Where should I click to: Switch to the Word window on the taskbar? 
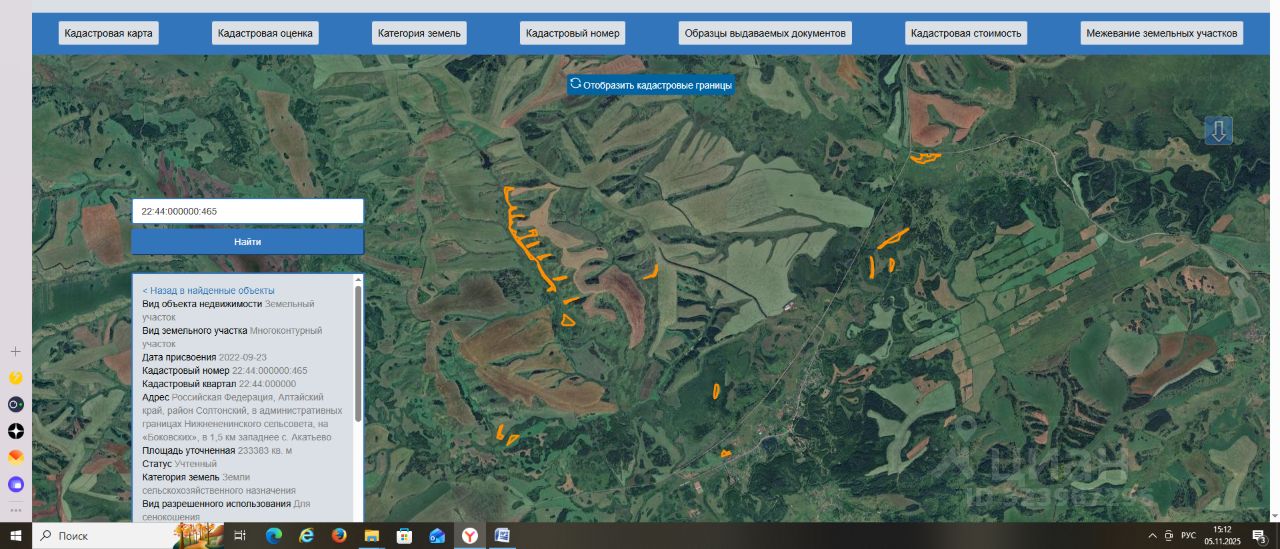coord(502,536)
